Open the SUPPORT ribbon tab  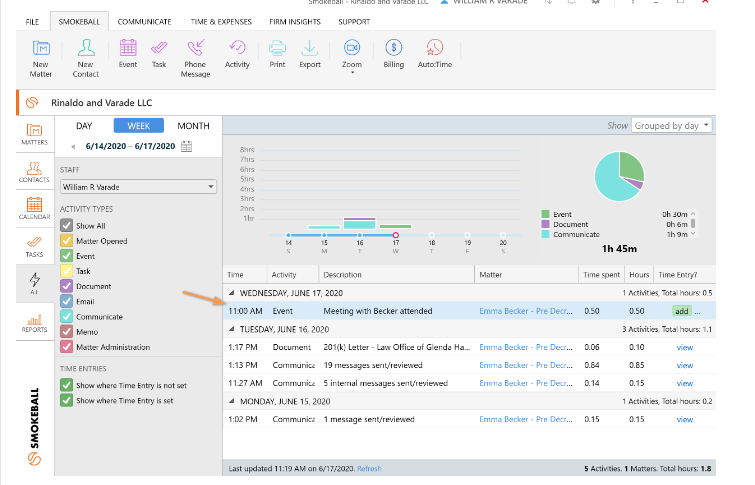click(354, 22)
